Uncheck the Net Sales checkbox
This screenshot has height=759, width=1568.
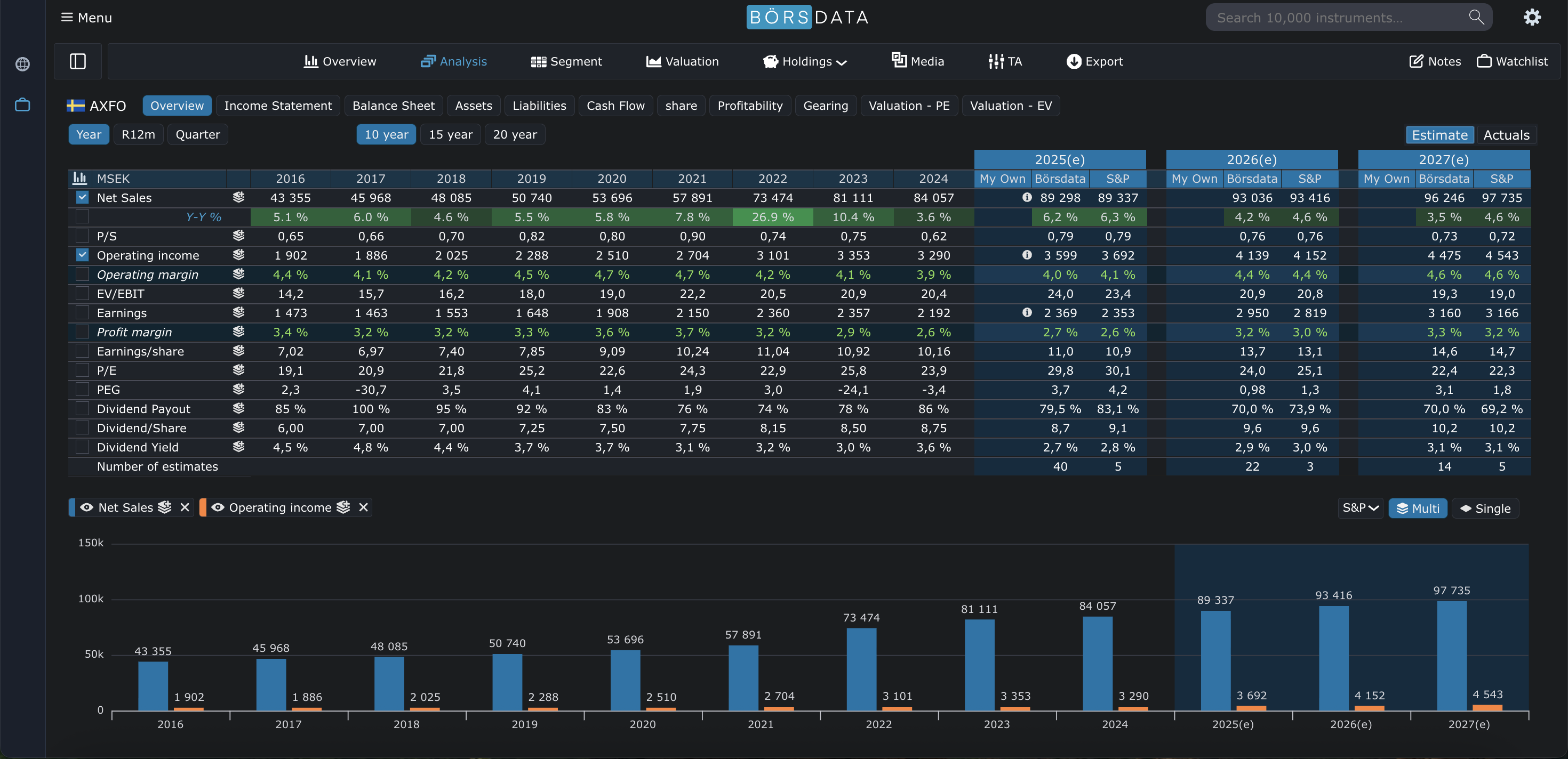(82, 197)
